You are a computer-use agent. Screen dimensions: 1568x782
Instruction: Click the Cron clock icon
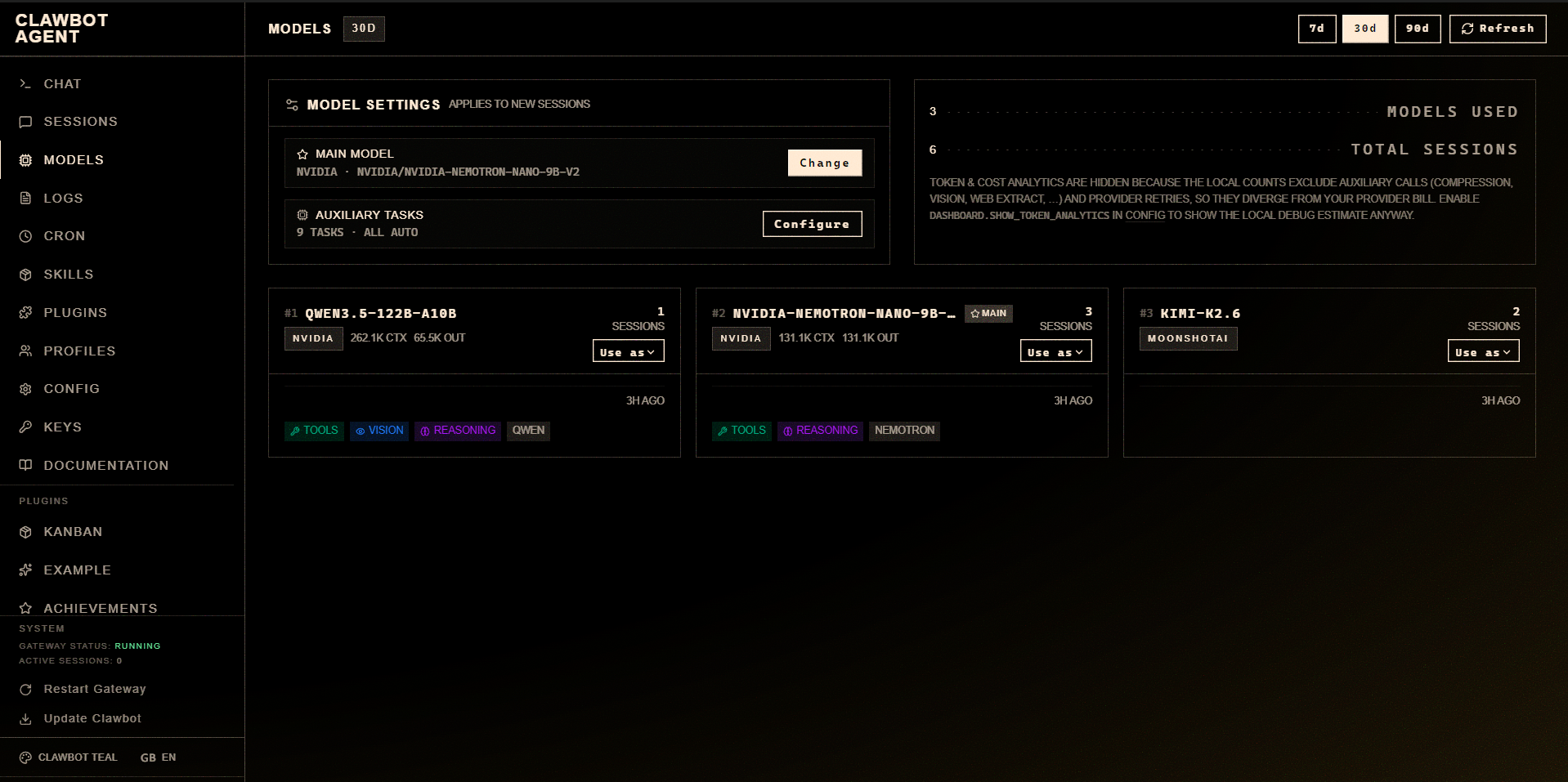(x=25, y=236)
